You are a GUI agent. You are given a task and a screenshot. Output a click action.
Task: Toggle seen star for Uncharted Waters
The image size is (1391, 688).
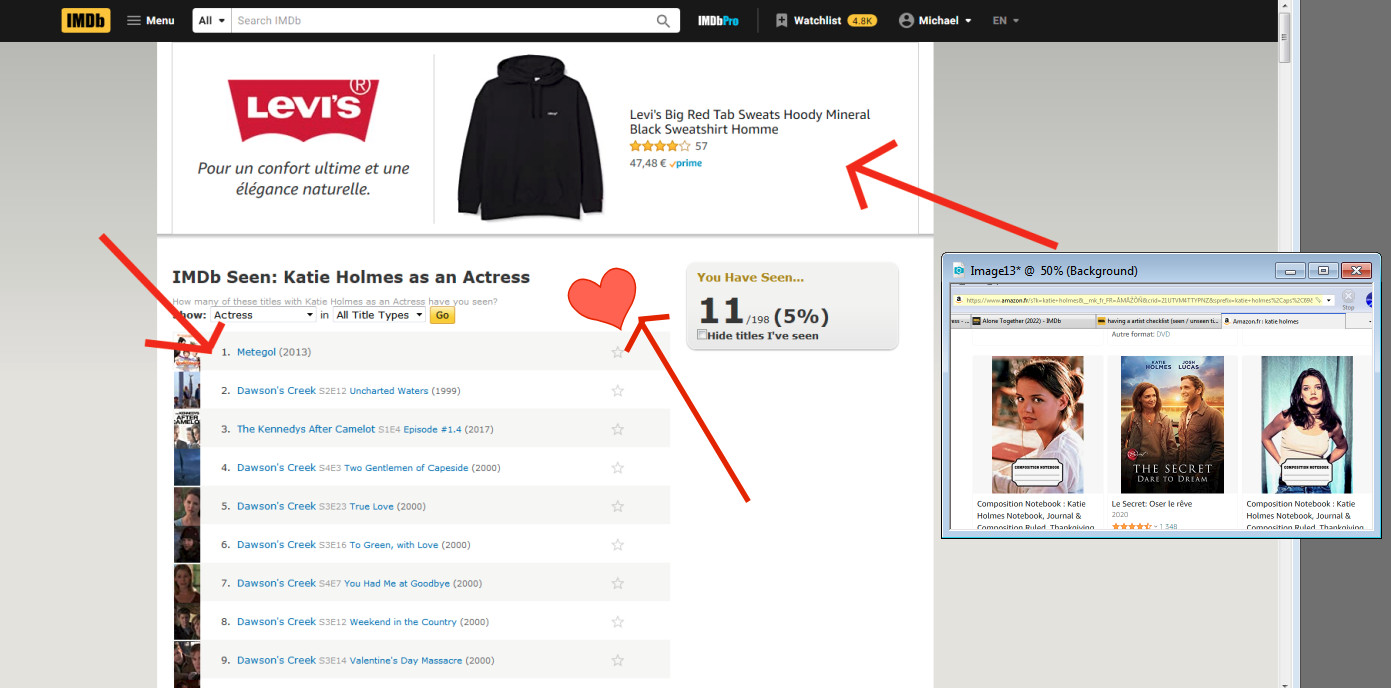[617, 391]
